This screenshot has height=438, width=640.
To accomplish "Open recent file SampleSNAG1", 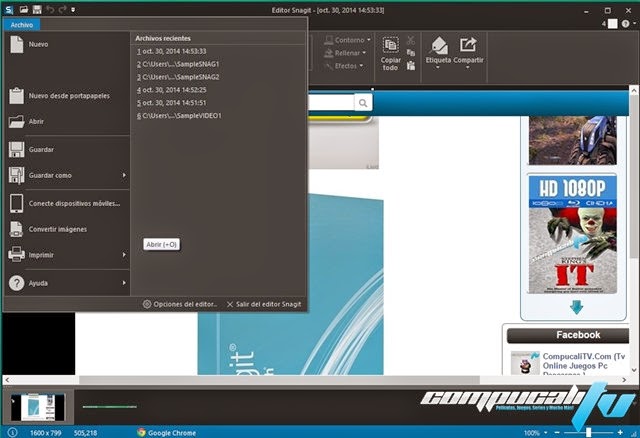I will pos(178,64).
